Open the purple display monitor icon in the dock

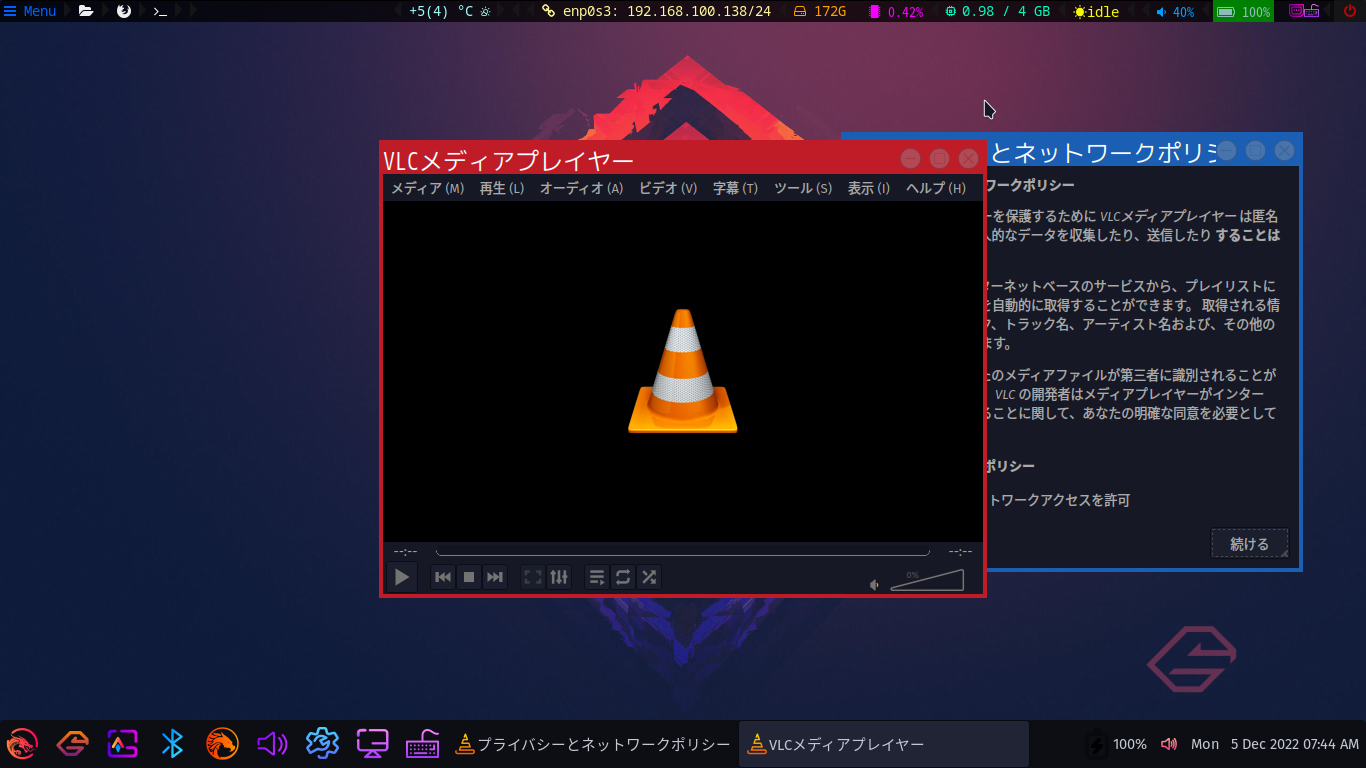point(372,744)
